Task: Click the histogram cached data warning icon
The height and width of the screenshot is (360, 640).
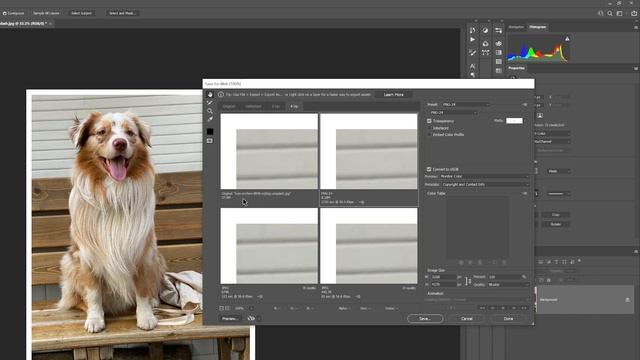Action: point(567,39)
